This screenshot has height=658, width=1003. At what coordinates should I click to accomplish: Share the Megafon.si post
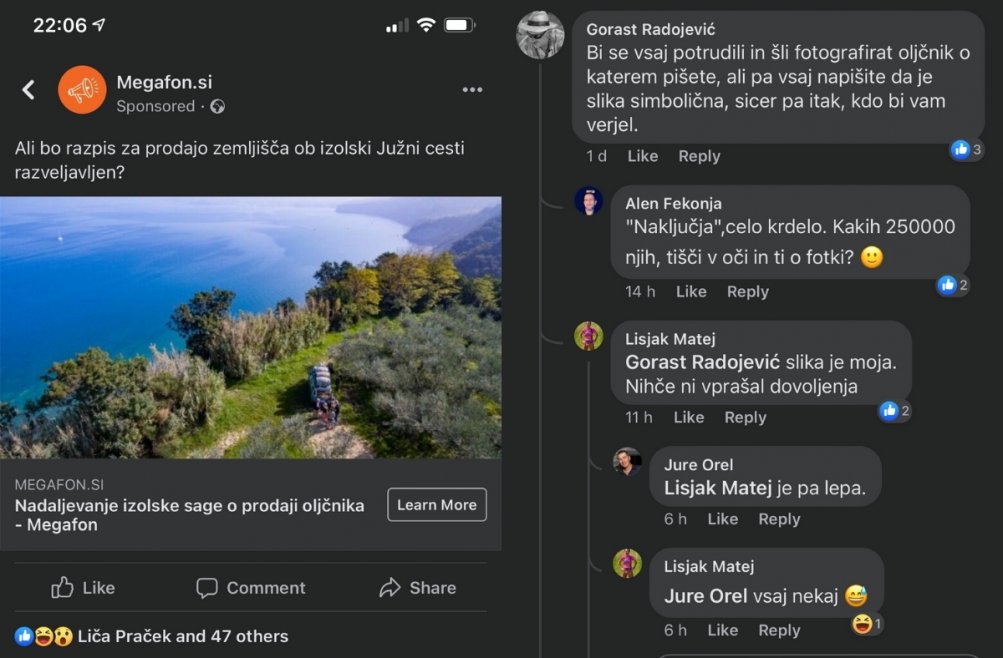pyautogui.click(x=417, y=587)
